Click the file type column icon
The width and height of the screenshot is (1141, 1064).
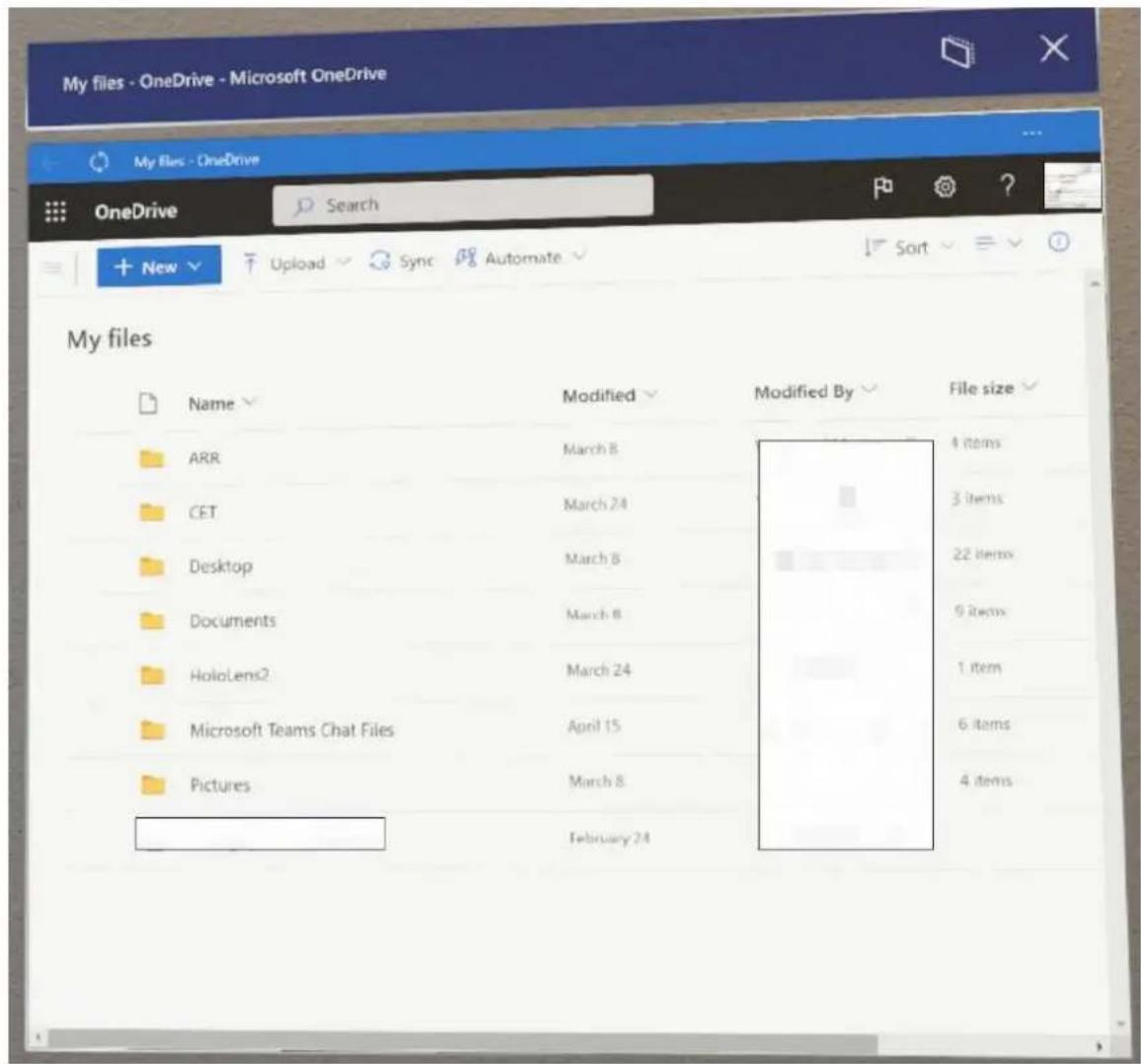148,403
